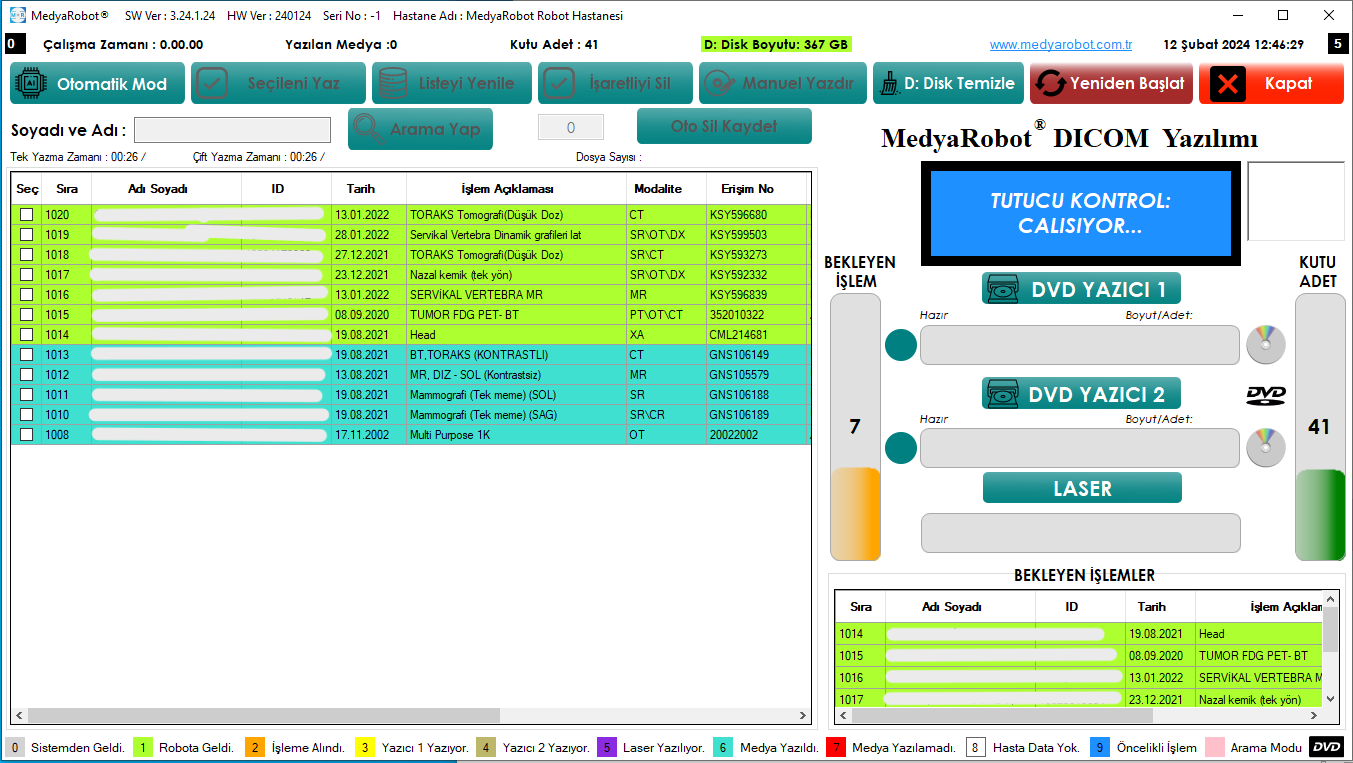Click the green Kutu Adet level bar
1353x763 pixels.
[1320, 515]
